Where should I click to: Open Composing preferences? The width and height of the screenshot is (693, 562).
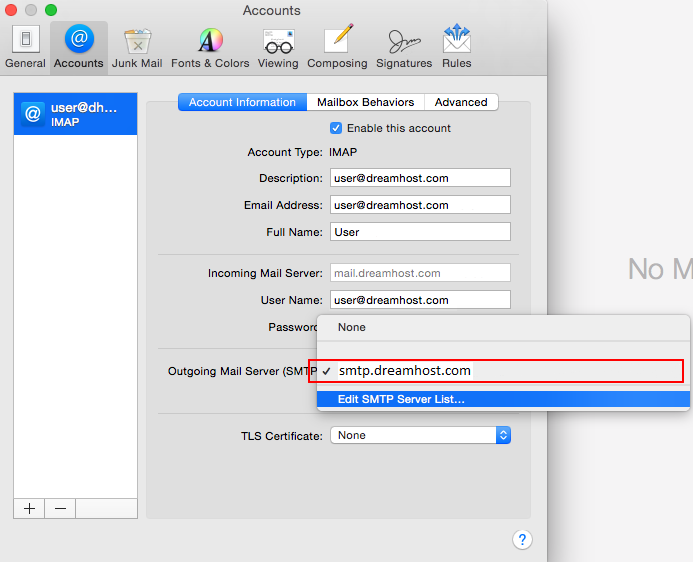click(x=337, y=47)
